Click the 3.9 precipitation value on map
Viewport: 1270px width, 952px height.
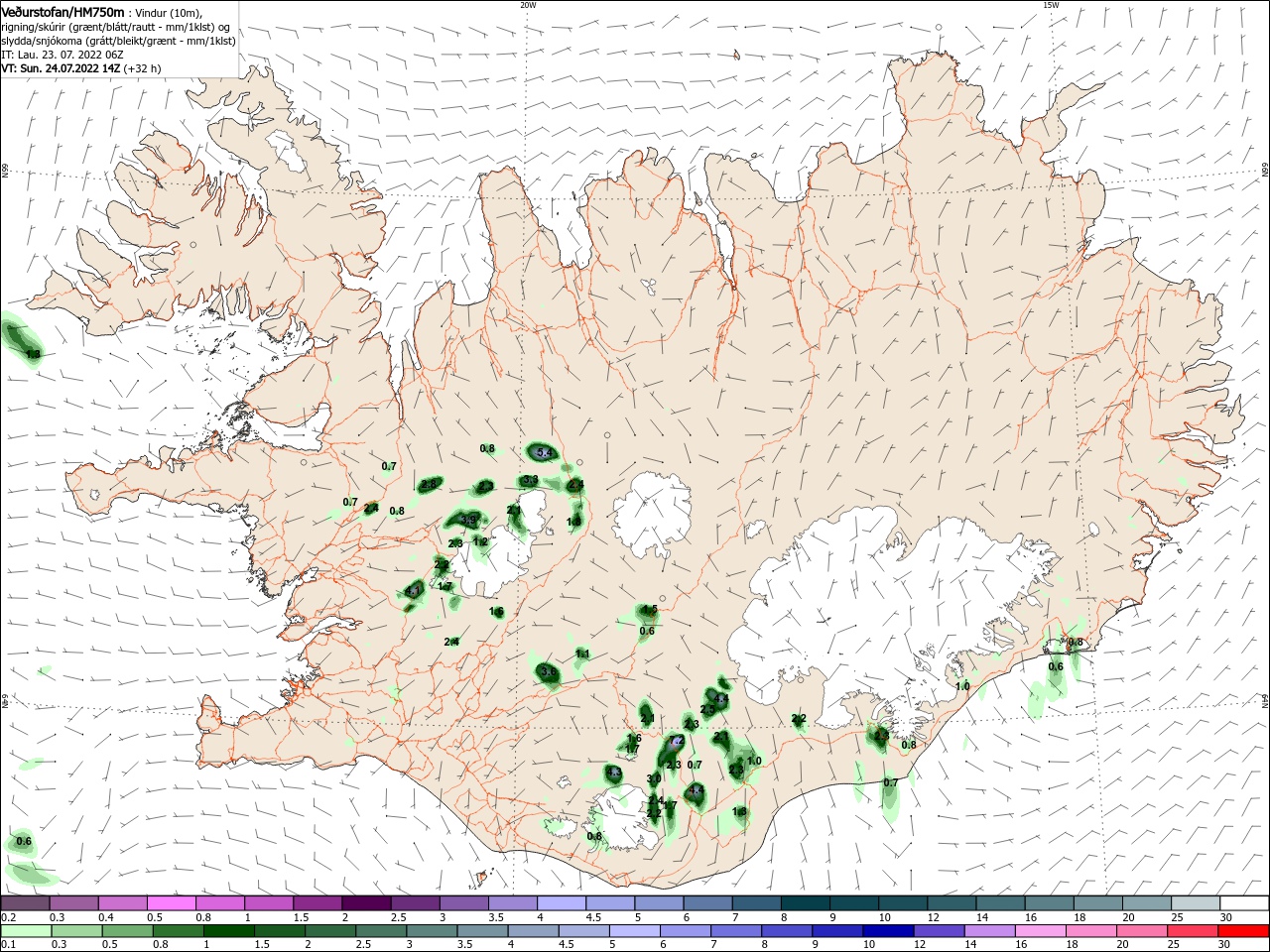pos(469,520)
